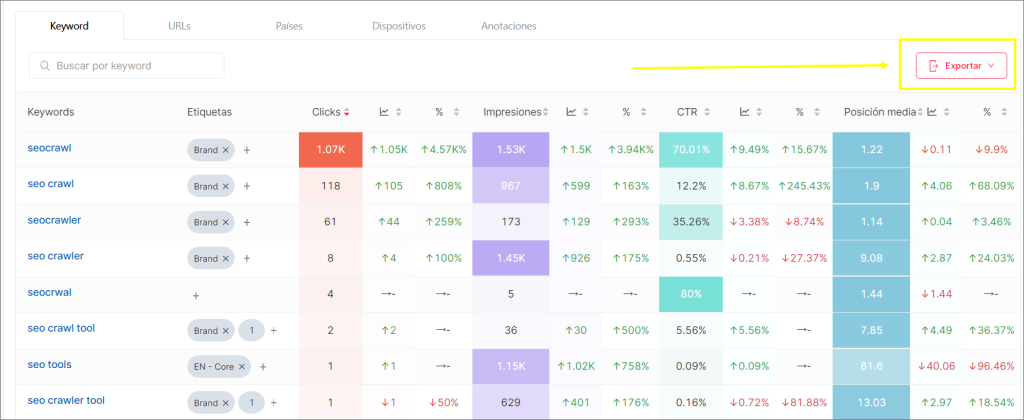Click the magnifier icon in search box
This screenshot has width=1024, height=420.
pos(45,66)
